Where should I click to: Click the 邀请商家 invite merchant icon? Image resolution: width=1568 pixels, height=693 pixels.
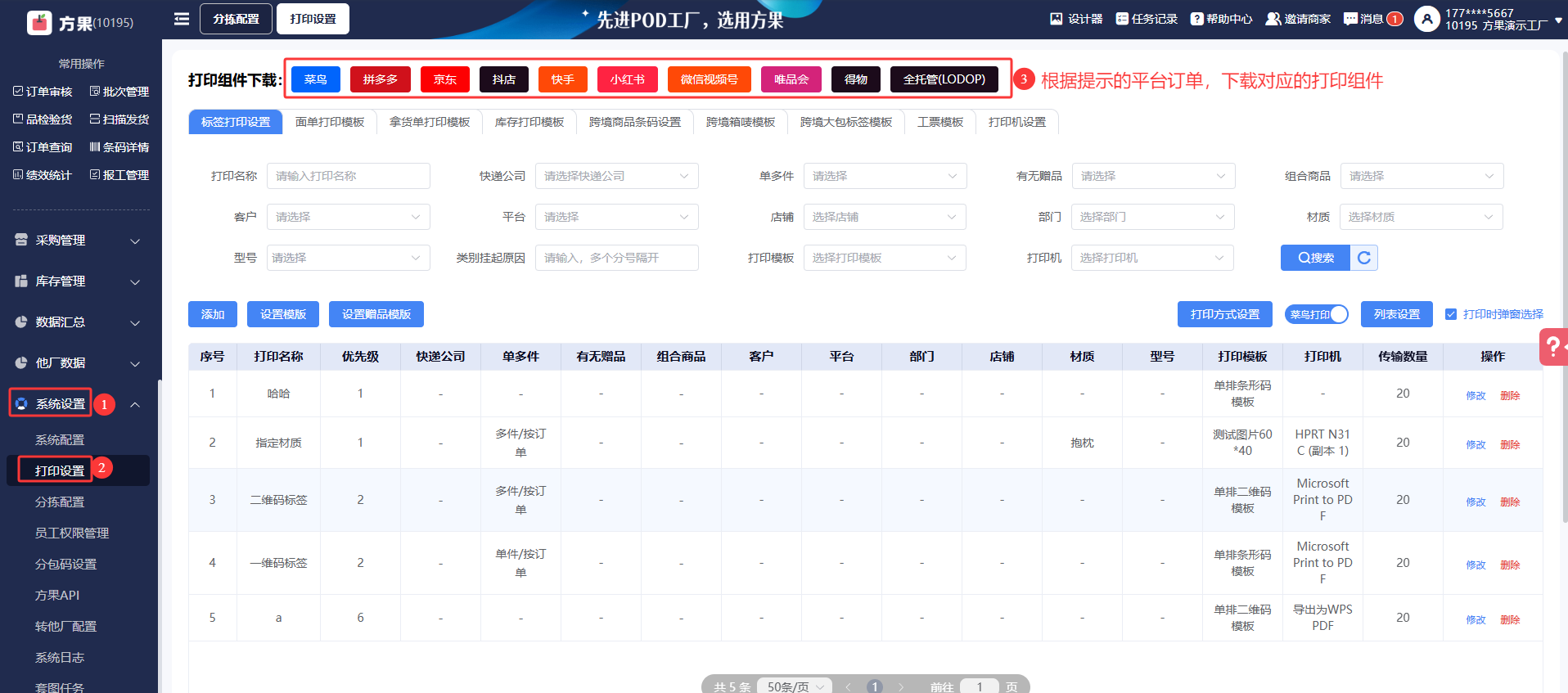(1273, 19)
